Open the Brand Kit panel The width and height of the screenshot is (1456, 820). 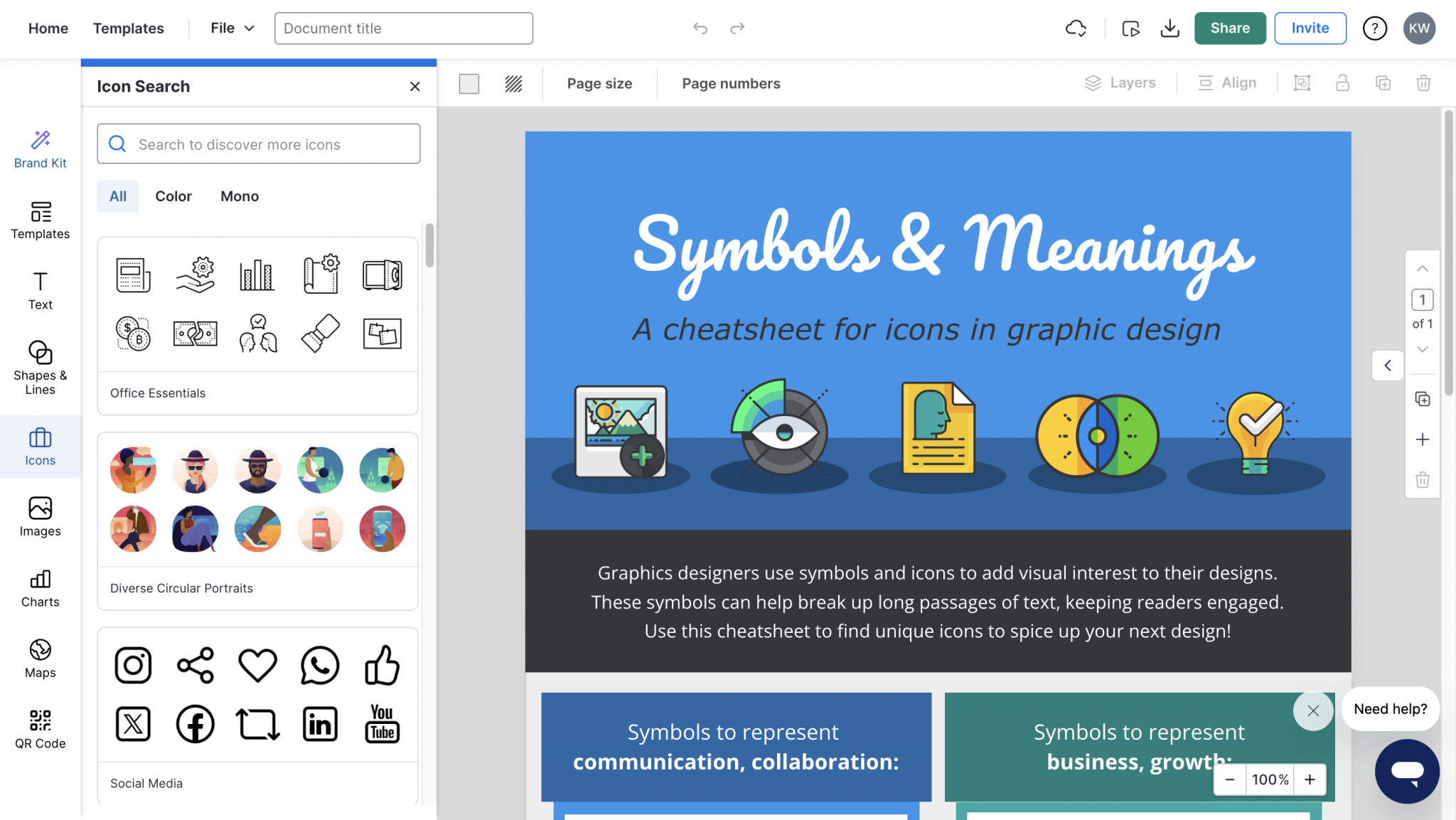(41, 149)
